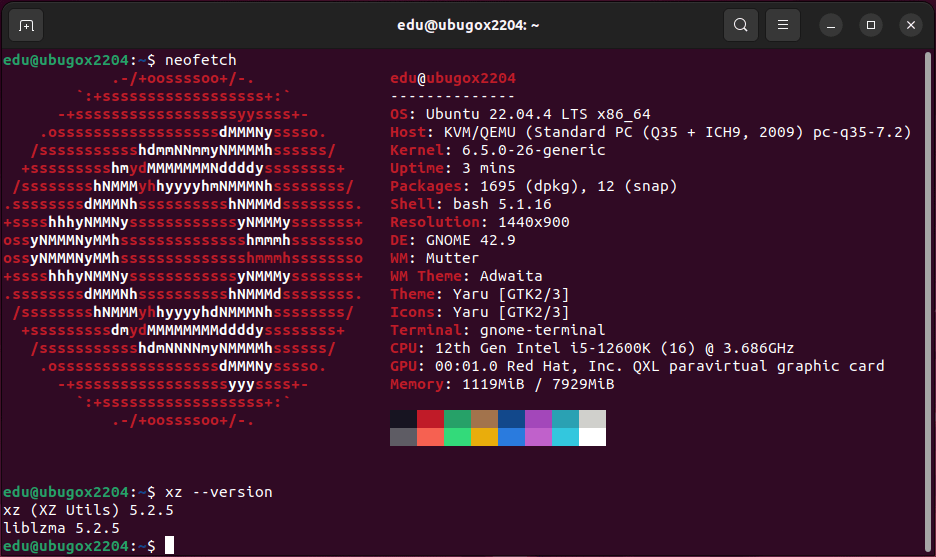Viewport: 936px width, 557px height.
Task: Open the terminal hamburger menu
Action: point(784,25)
